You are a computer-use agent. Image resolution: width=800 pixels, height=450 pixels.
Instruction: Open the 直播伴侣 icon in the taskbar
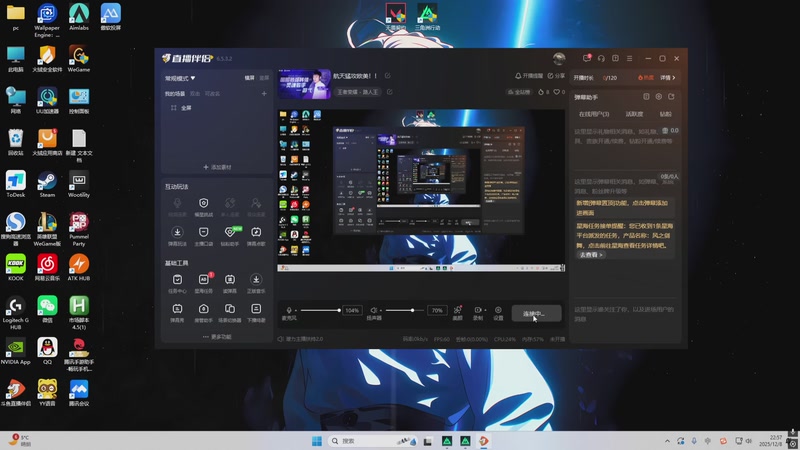pos(483,441)
